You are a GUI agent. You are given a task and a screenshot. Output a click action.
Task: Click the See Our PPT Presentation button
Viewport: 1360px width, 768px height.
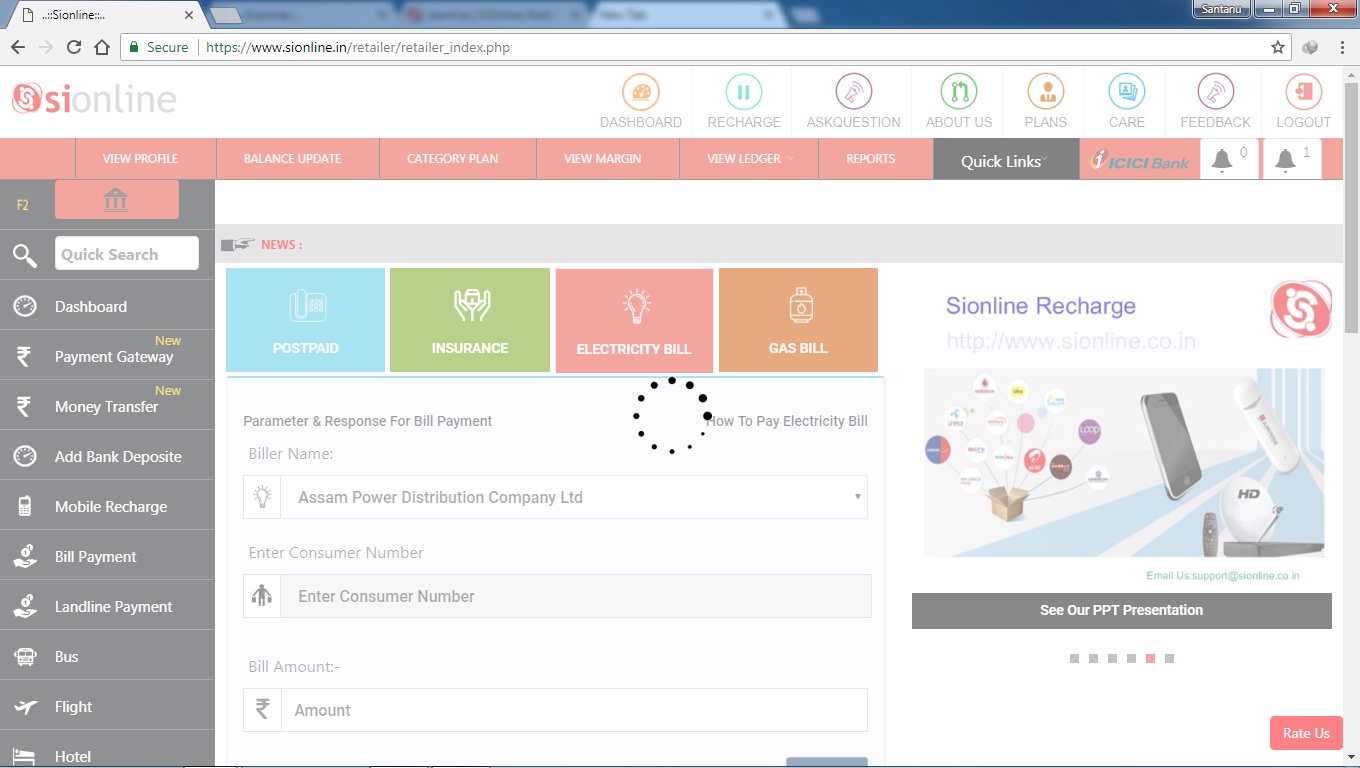1121,610
